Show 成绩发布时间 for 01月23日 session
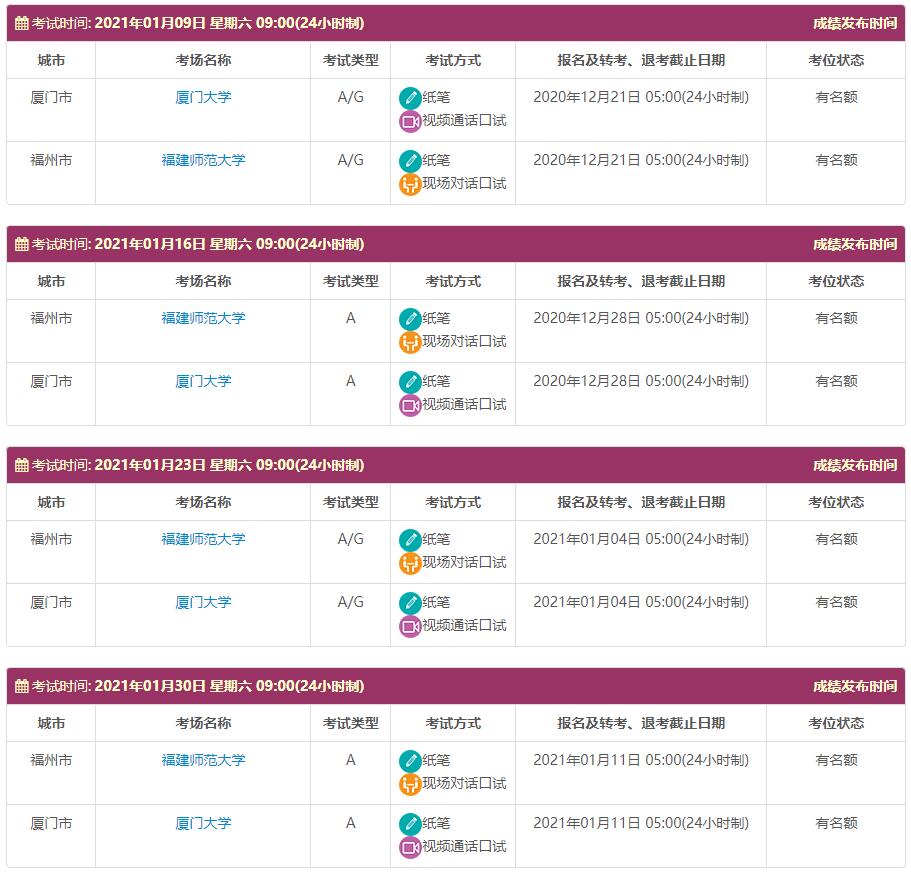 (x=854, y=465)
